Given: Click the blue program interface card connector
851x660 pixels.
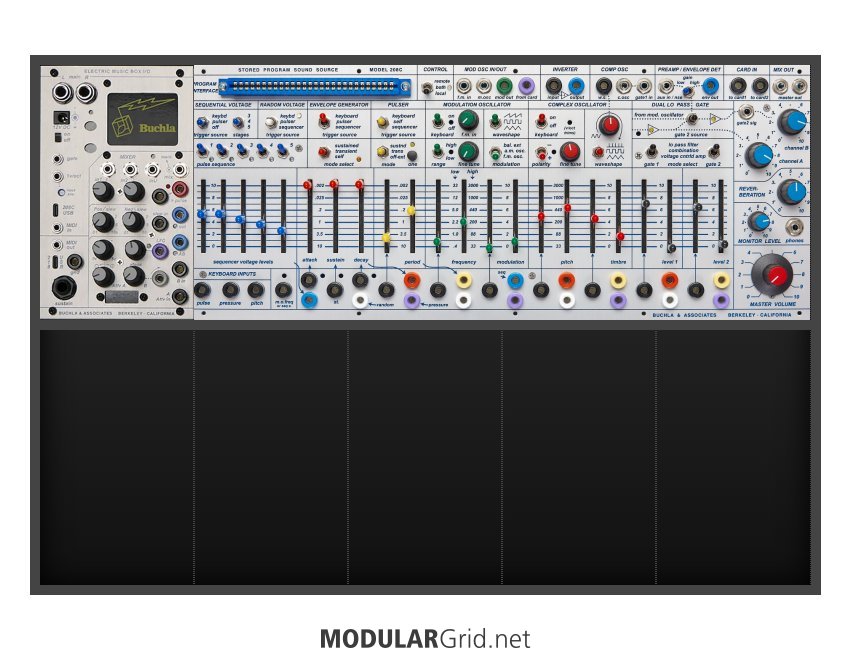Looking at the screenshot, I should point(314,86).
